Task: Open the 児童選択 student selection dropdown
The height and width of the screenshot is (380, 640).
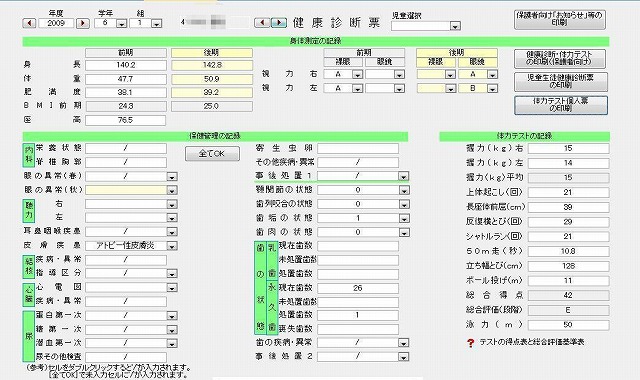Action: point(455,26)
